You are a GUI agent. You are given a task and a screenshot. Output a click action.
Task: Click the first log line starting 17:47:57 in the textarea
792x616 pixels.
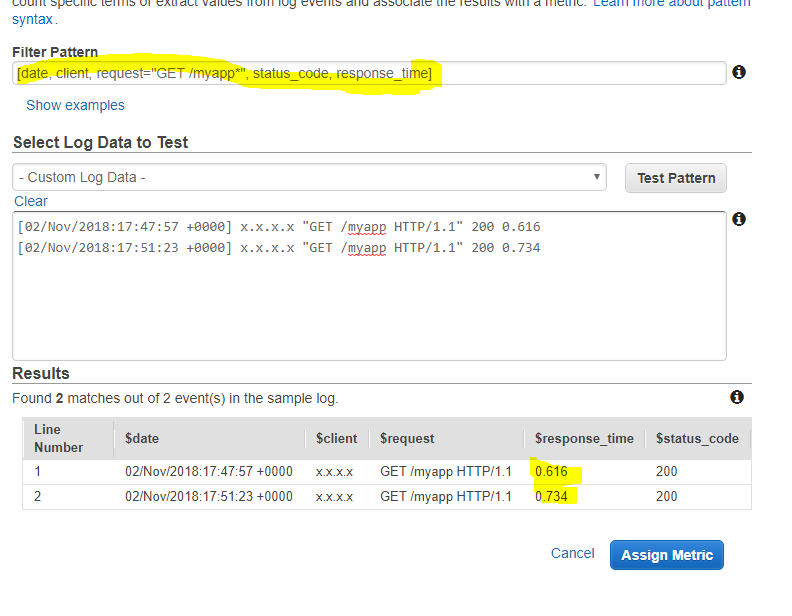[279, 227]
